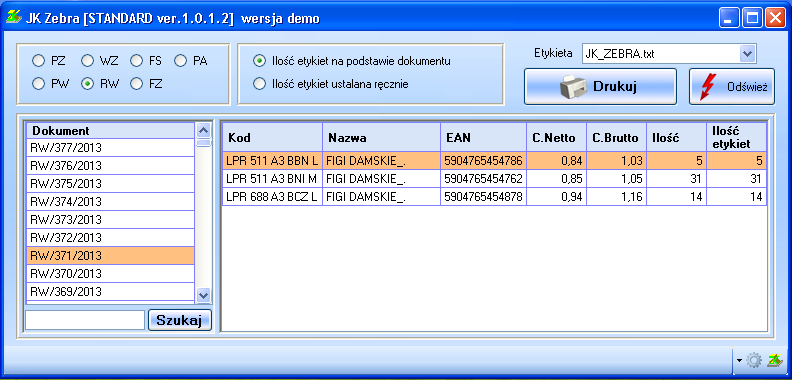792x380 pixels.
Task: Select document RW/370/2013
Action: [110, 274]
